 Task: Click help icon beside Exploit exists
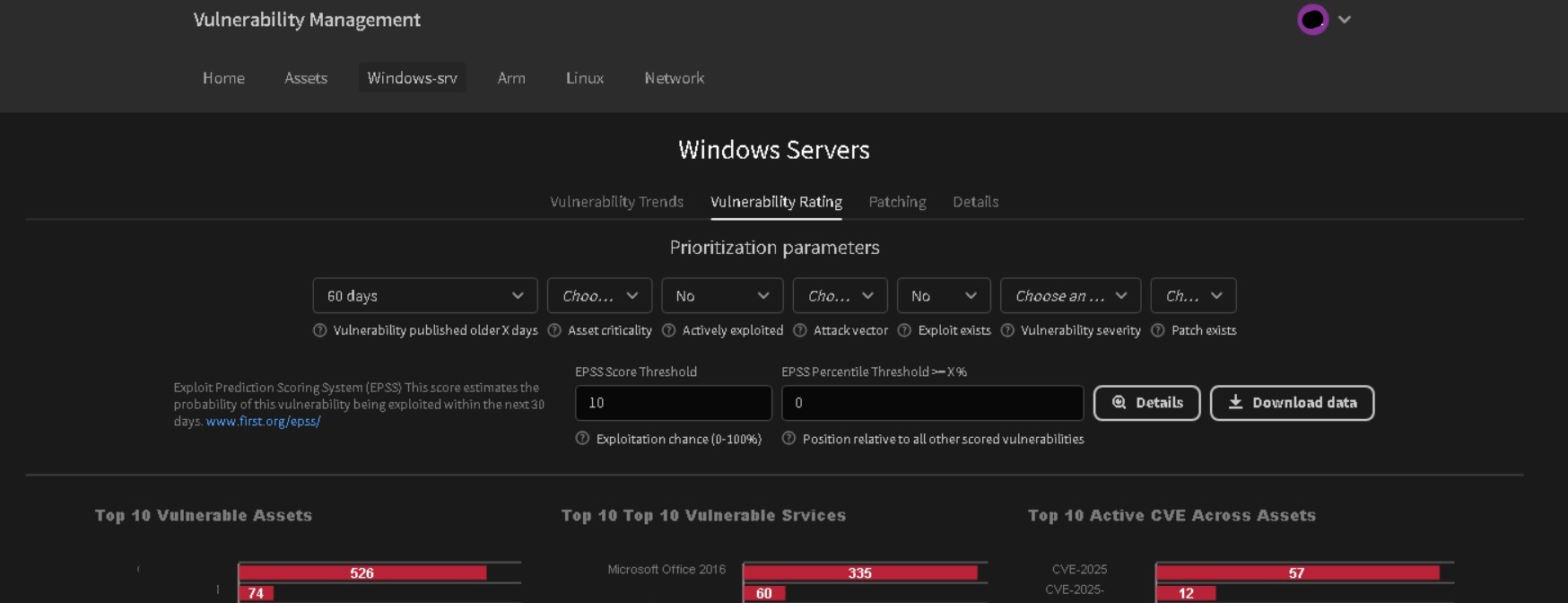(904, 330)
